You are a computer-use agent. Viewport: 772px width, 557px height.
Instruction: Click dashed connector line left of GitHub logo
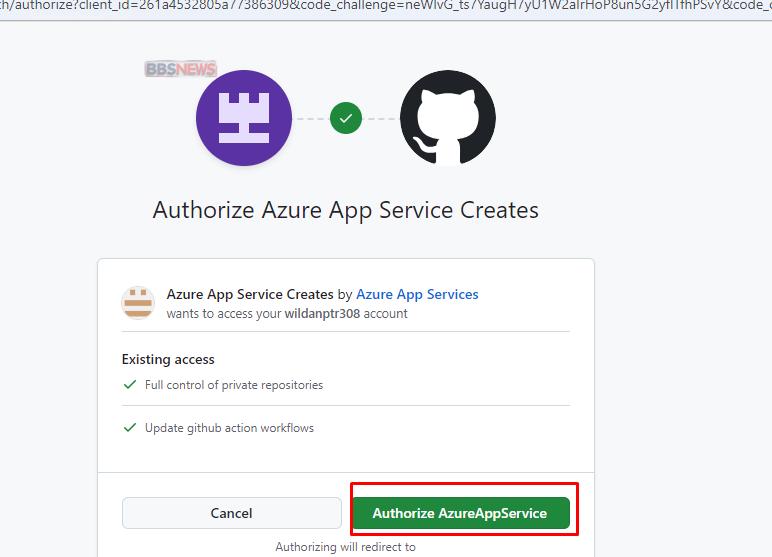tap(380, 118)
